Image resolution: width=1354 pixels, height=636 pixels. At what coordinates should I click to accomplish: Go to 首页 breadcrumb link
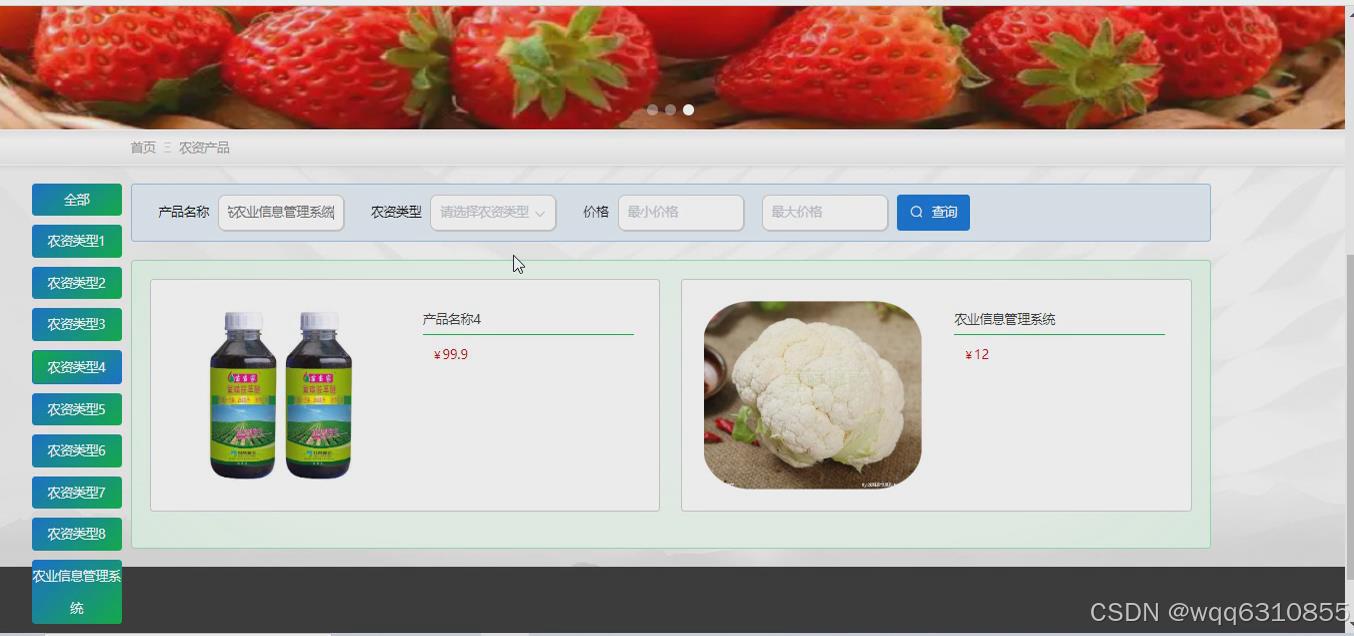143,147
